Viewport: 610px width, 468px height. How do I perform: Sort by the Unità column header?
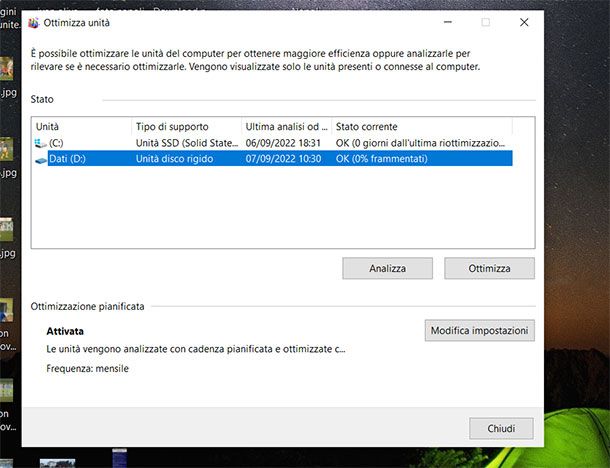tap(82, 126)
